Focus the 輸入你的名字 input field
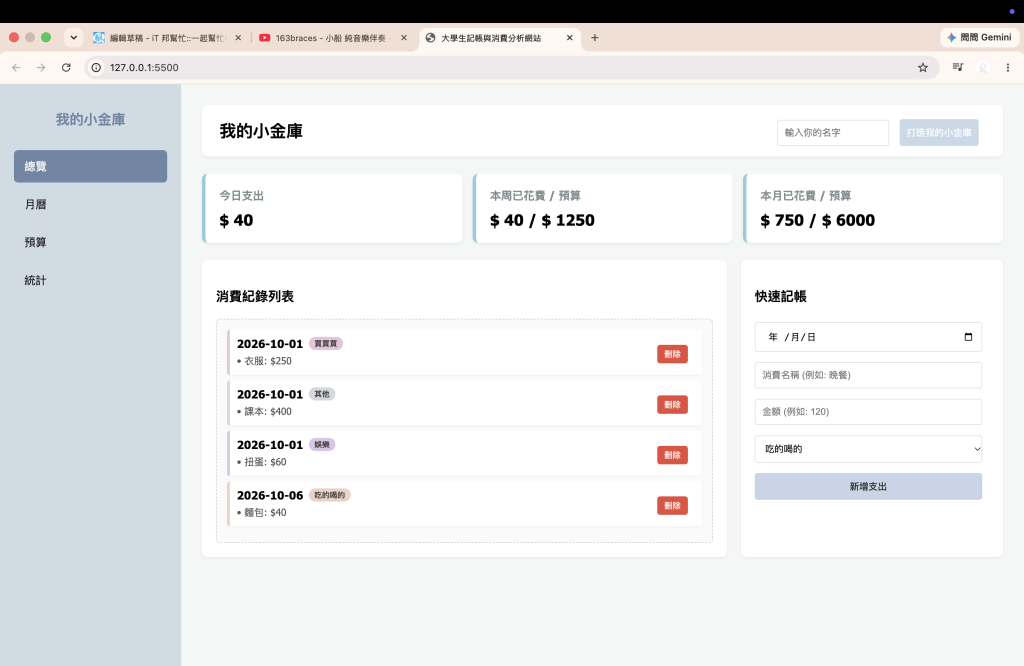Screen dimensions: 1024x666 (833, 133)
